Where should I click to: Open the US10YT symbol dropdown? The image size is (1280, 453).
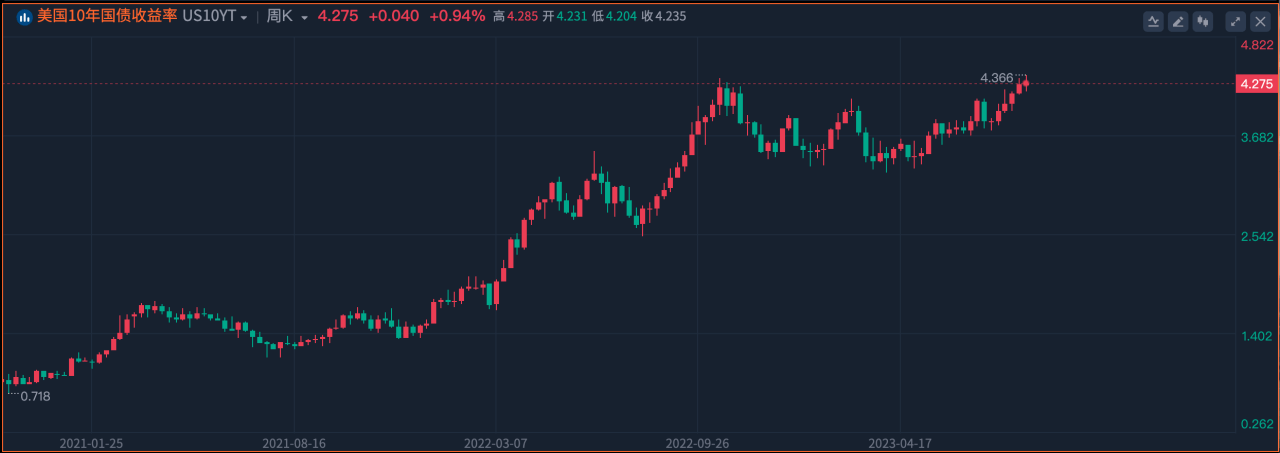(215, 16)
